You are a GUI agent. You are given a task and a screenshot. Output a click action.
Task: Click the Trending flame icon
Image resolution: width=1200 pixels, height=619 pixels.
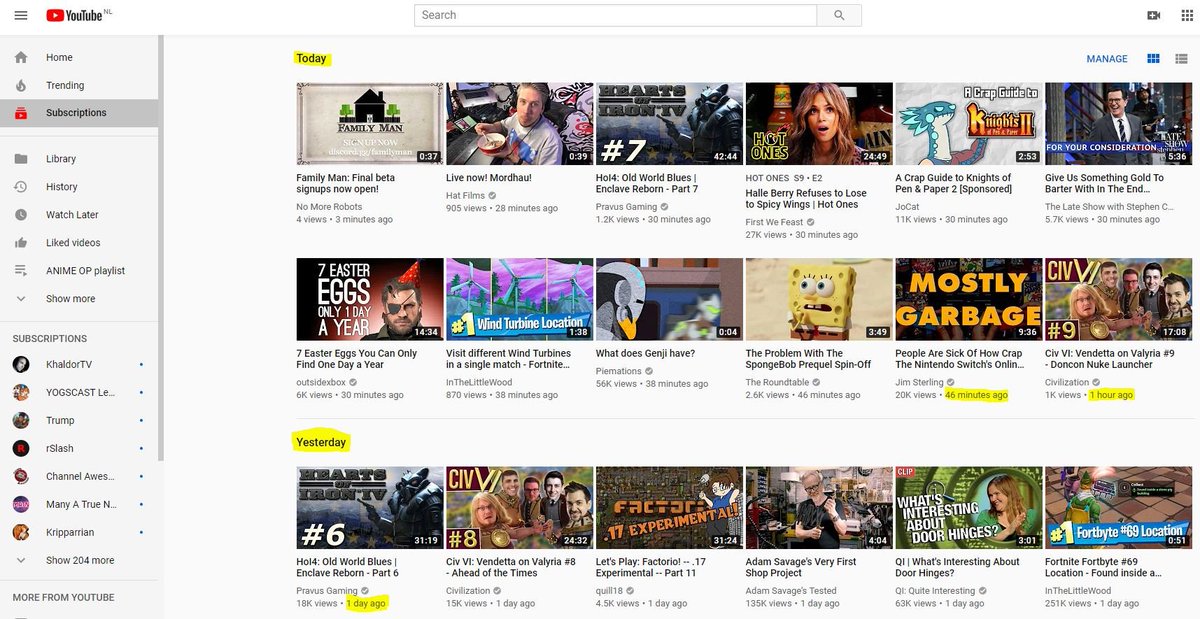pyautogui.click(x=21, y=86)
